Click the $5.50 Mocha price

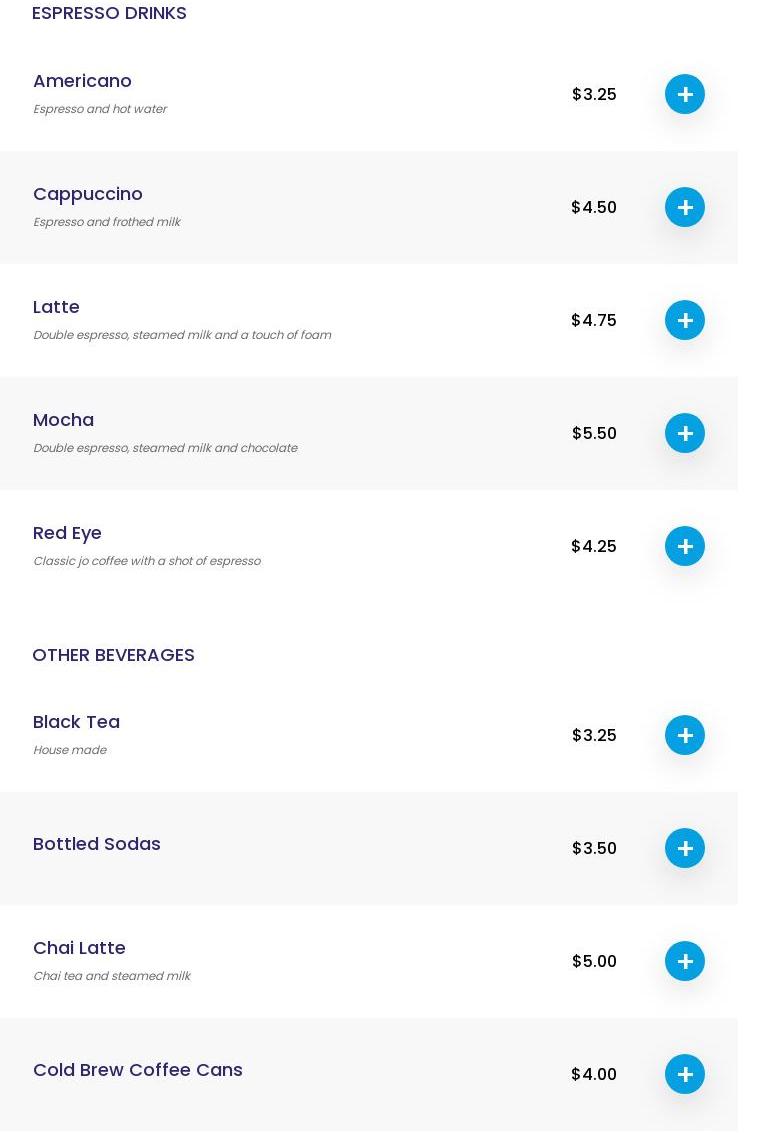click(x=594, y=433)
